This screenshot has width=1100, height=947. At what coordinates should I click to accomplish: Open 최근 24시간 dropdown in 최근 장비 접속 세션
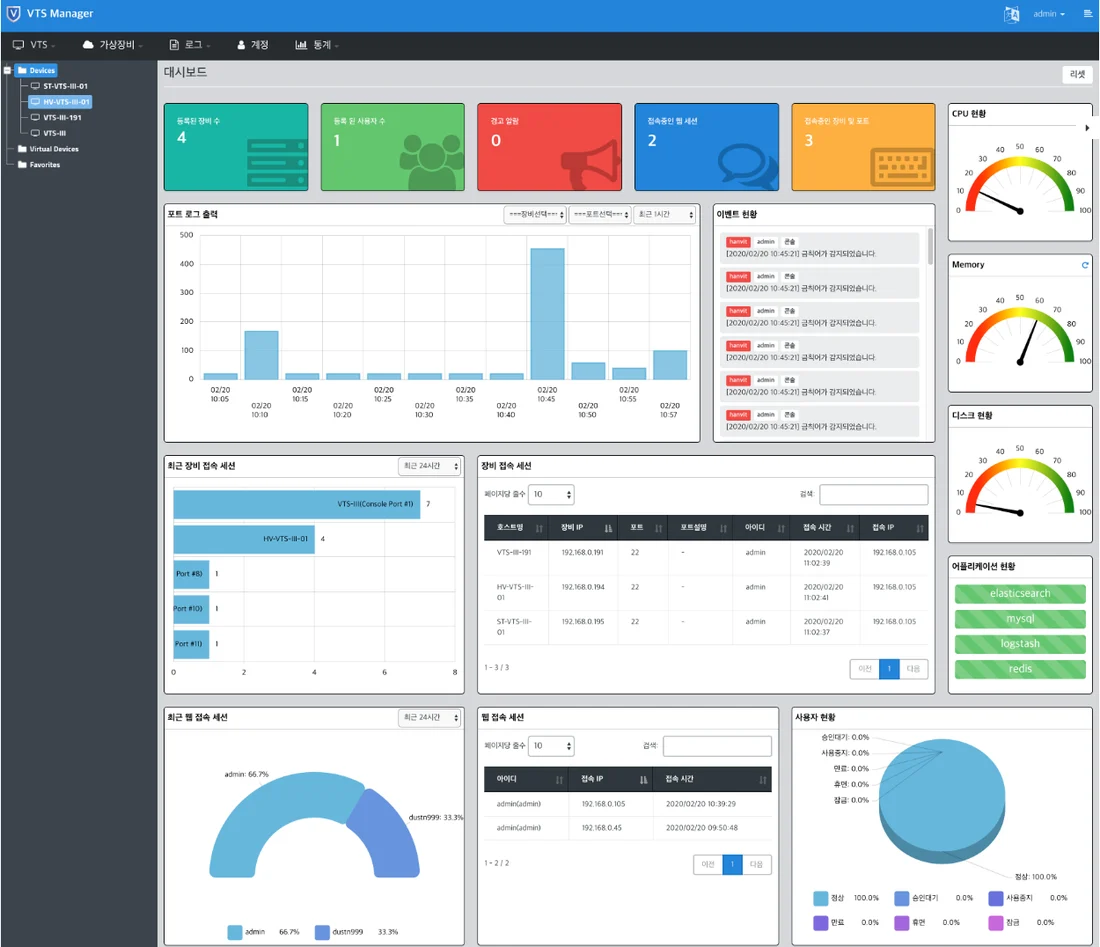point(429,466)
